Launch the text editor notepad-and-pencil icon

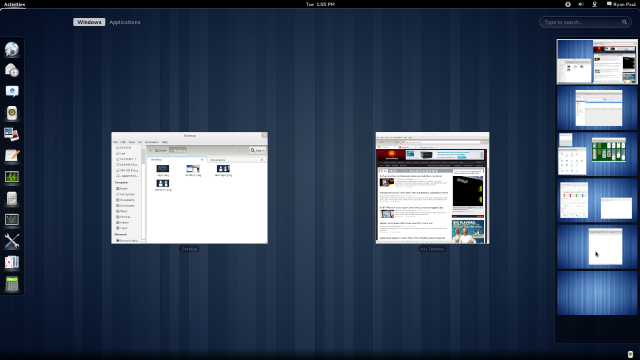[12, 156]
